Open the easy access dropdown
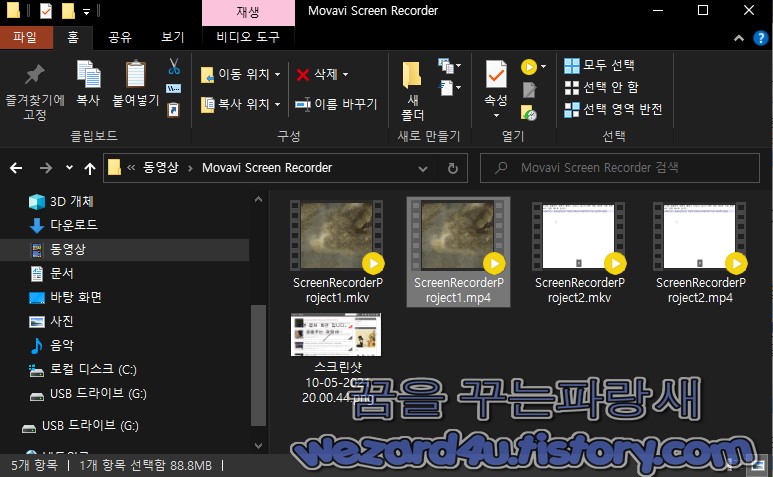Screen dimensions: 773x477 (450, 88)
